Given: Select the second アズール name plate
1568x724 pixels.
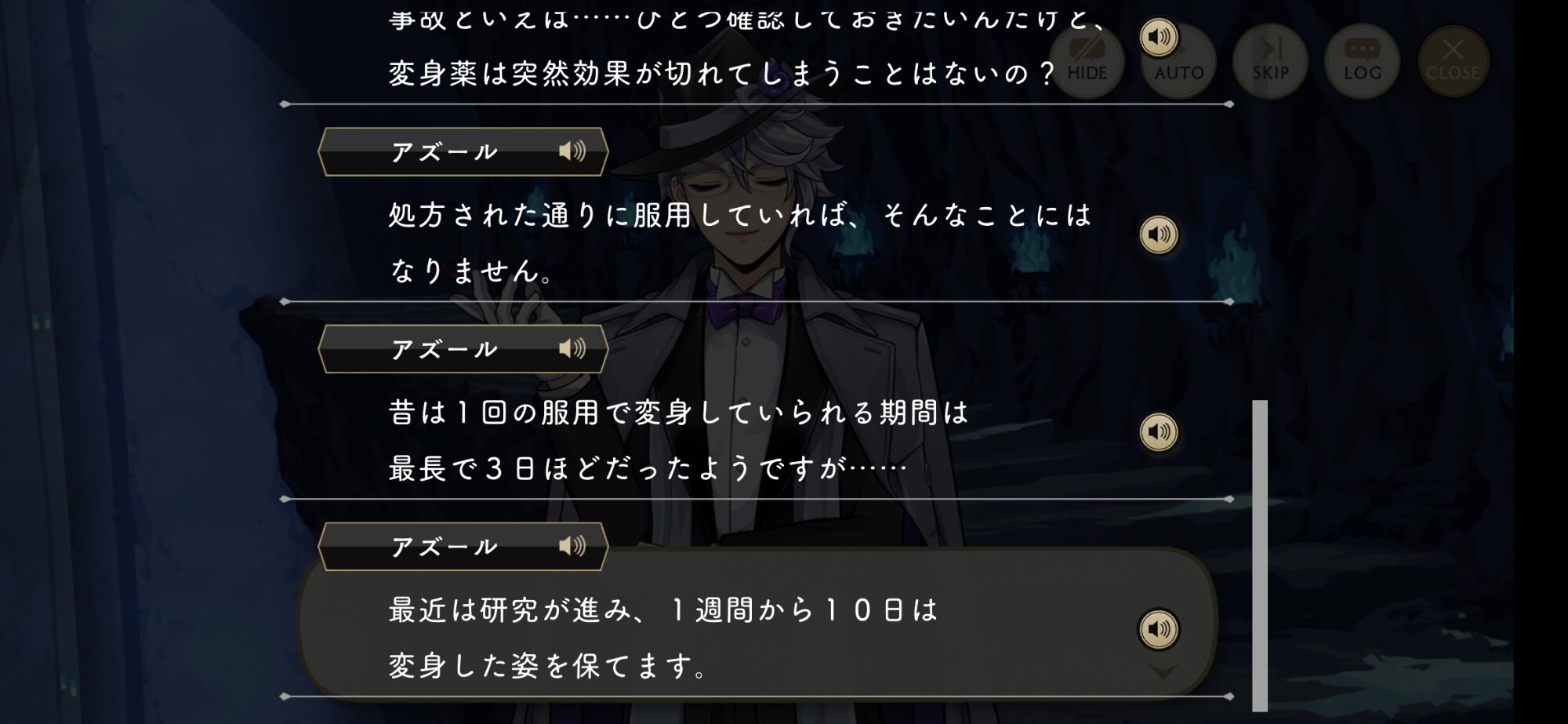Looking at the screenshot, I should (x=463, y=349).
